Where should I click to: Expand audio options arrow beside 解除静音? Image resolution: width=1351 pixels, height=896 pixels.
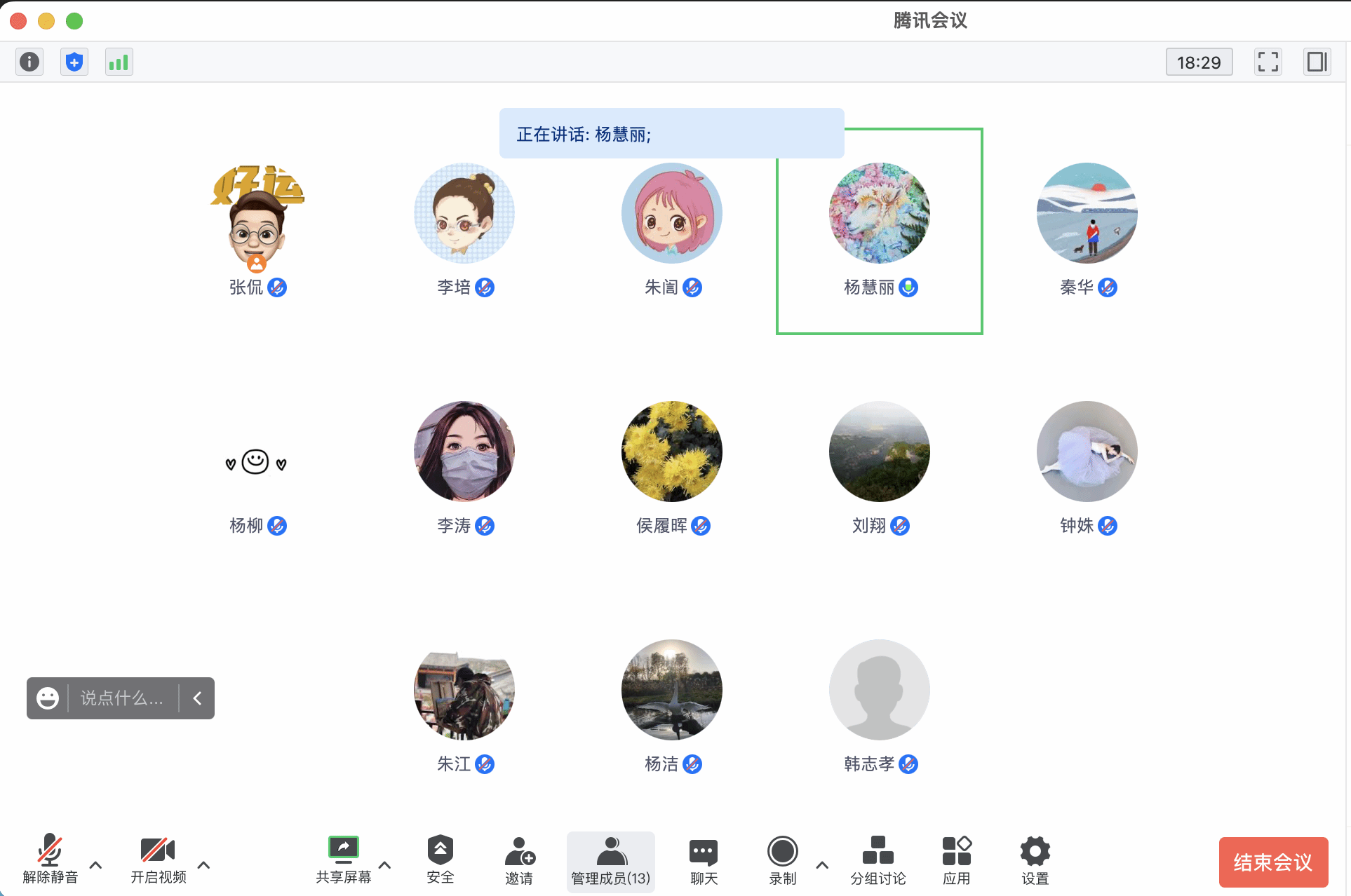(96, 865)
